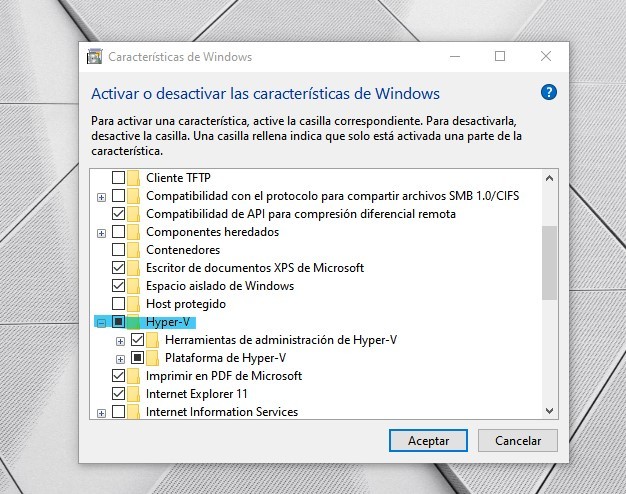Tick the Contenedores checkbox
This screenshot has height=494, width=626.
click(119, 250)
